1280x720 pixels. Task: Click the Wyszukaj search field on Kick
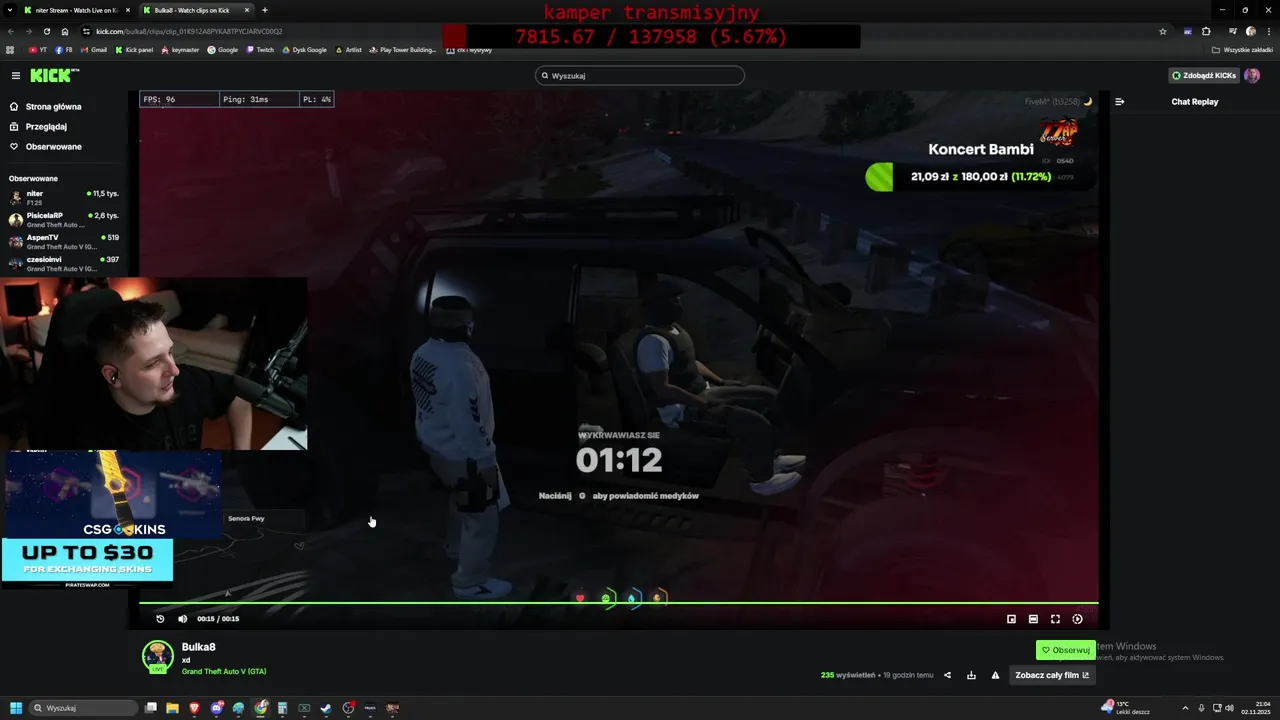click(640, 75)
